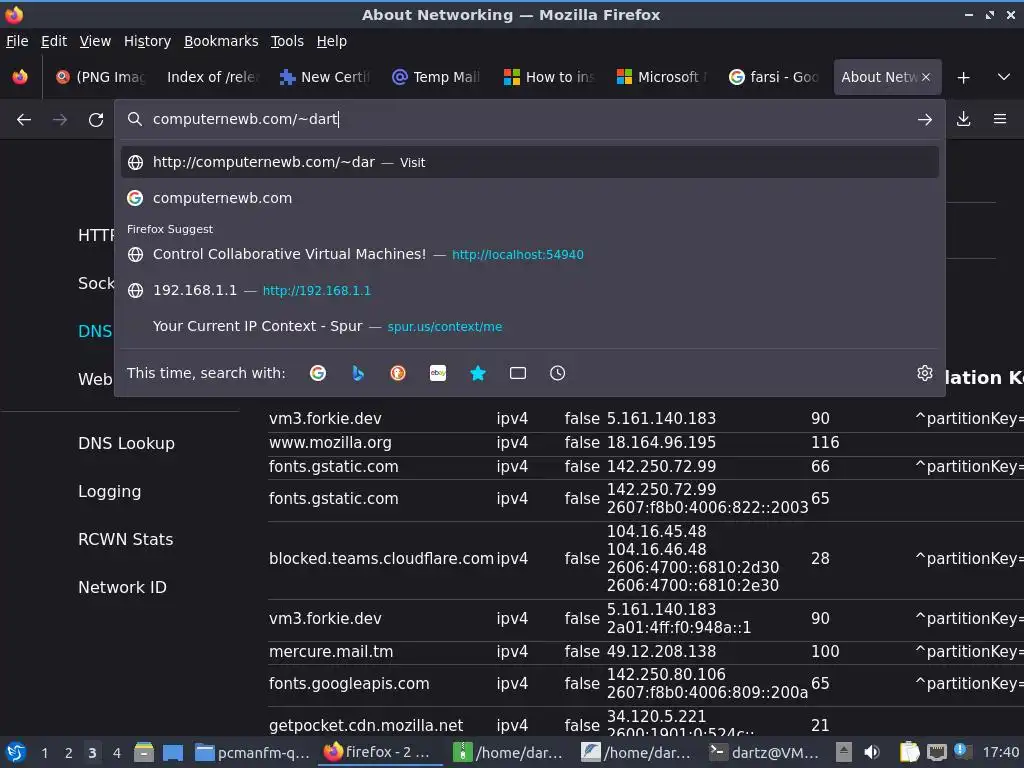Click the forward navigation arrow
Viewport: 1024px width, 768px height.
60,120
